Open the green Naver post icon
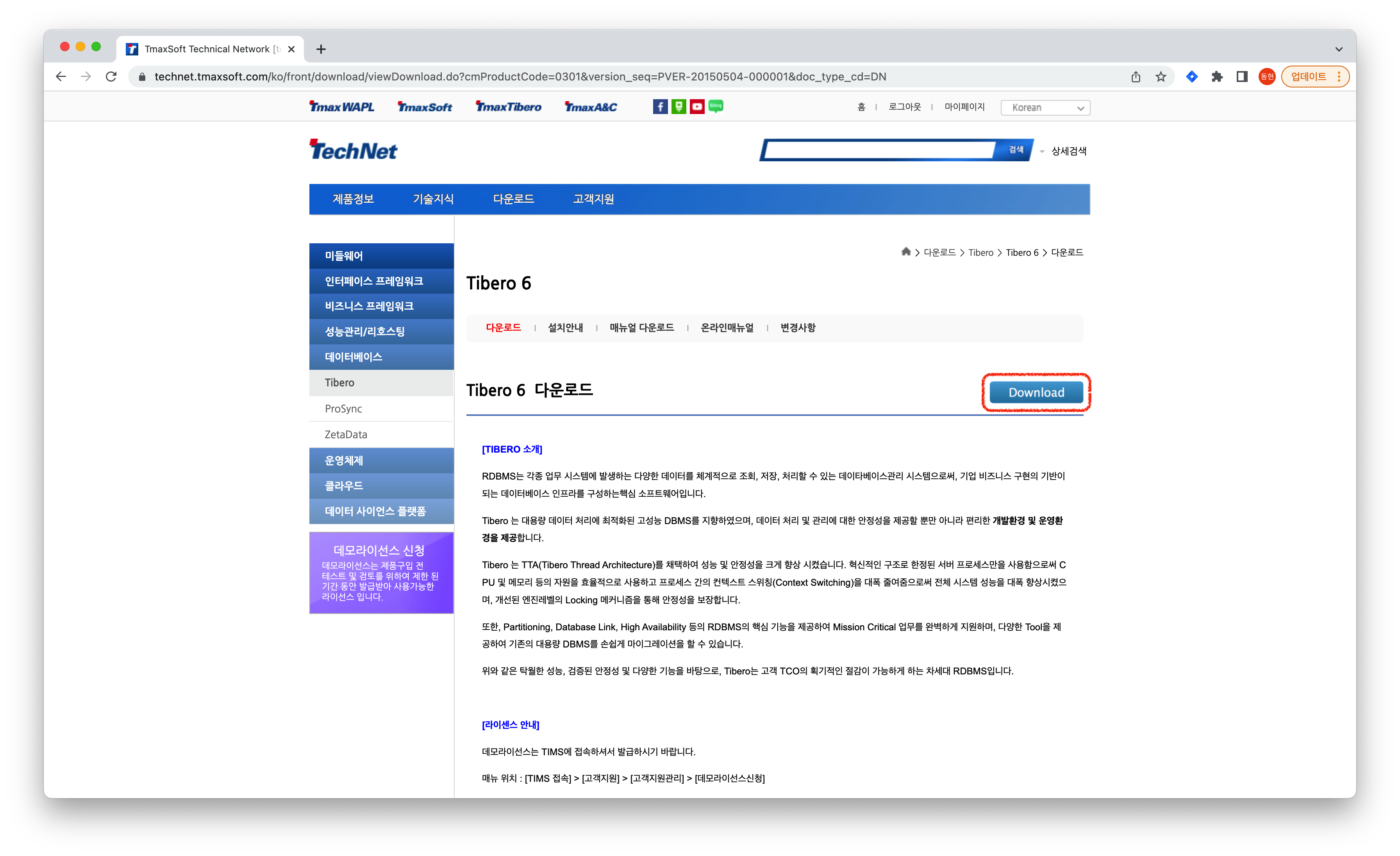 pos(679,107)
